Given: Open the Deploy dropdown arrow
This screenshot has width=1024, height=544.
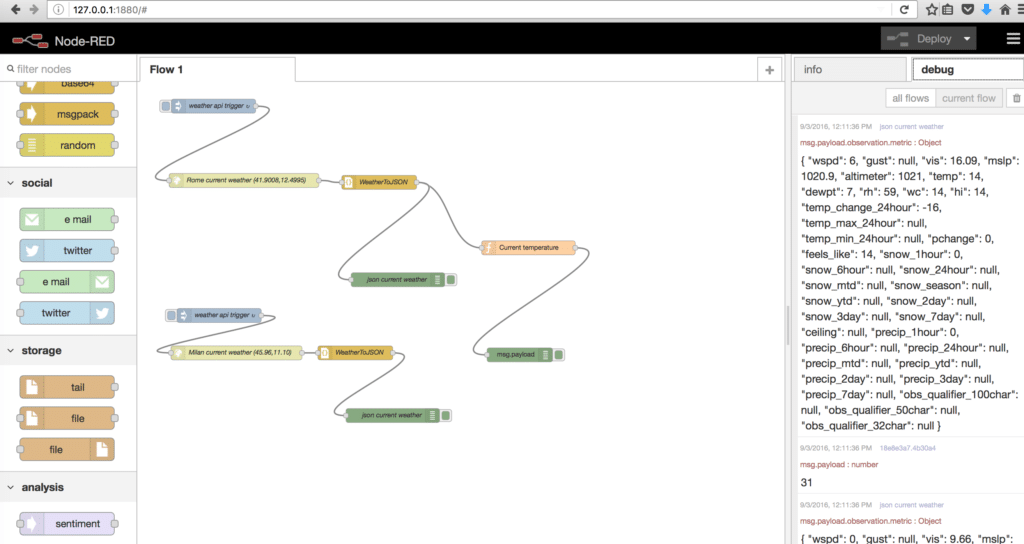Looking at the screenshot, I should 967,39.
